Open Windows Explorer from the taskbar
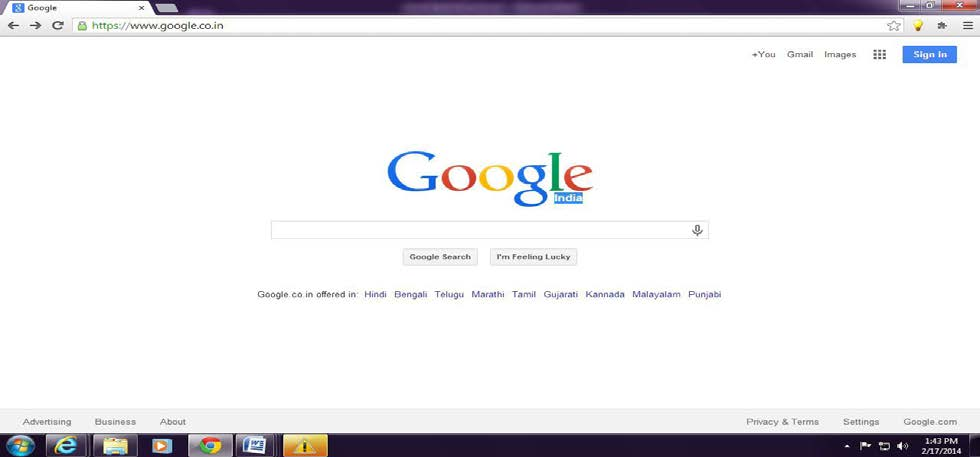 (115, 446)
